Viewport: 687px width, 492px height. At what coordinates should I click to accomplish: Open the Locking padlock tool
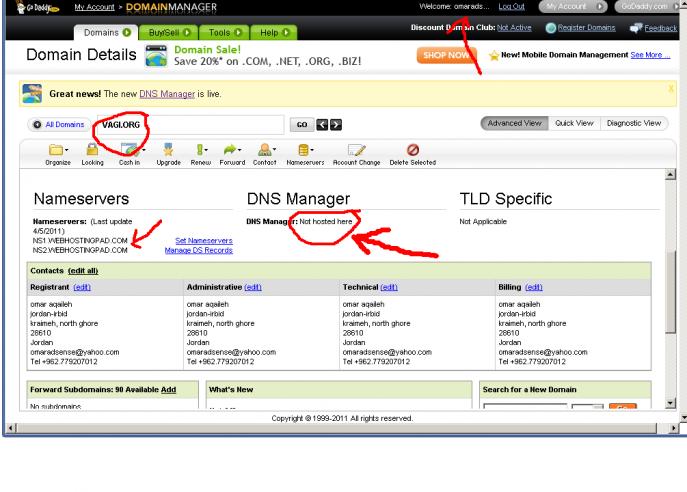click(x=92, y=149)
